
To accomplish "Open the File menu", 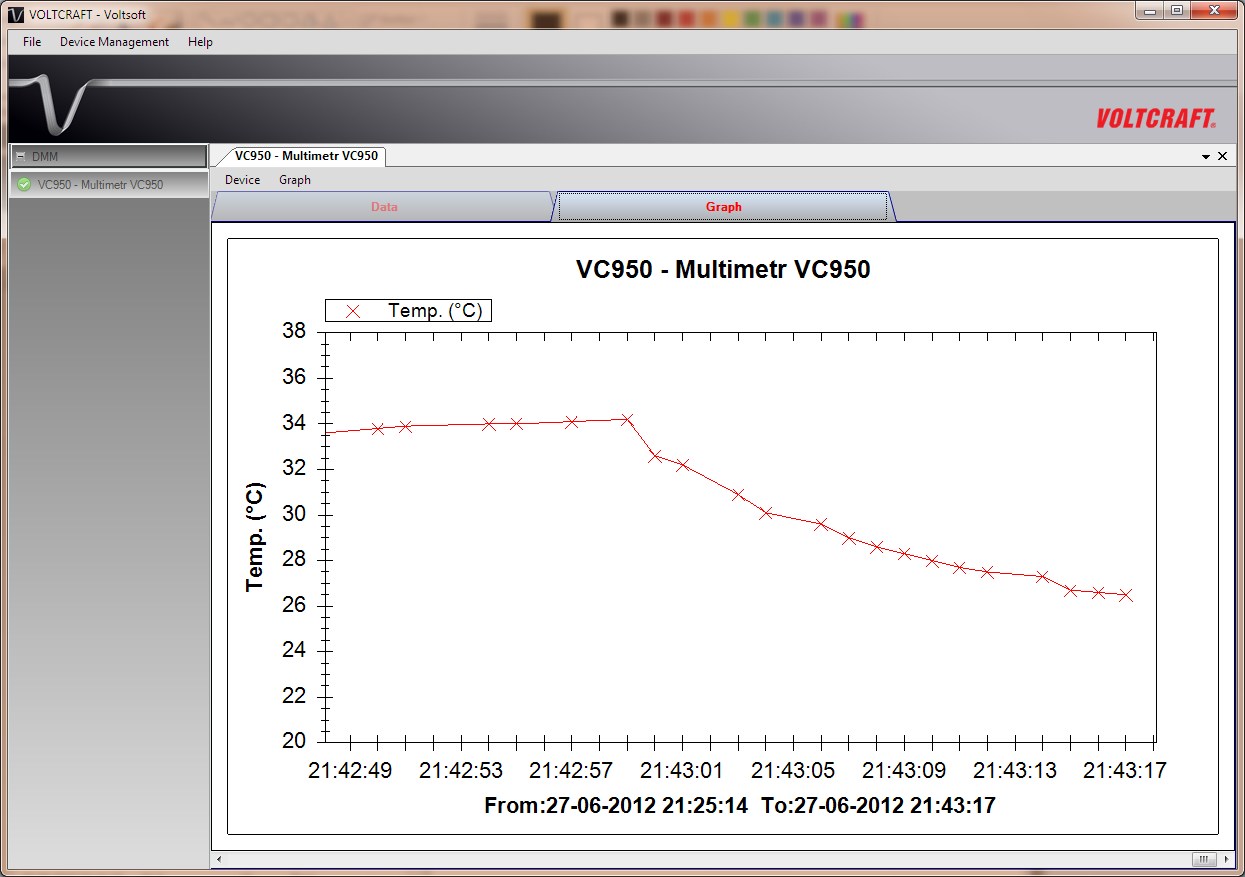I will [x=32, y=42].
